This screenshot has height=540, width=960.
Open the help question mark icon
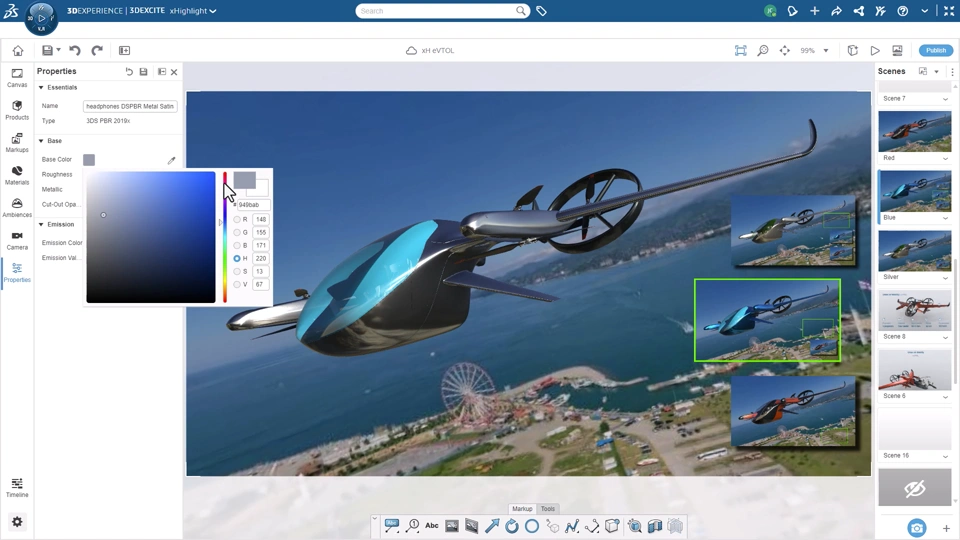point(902,11)
